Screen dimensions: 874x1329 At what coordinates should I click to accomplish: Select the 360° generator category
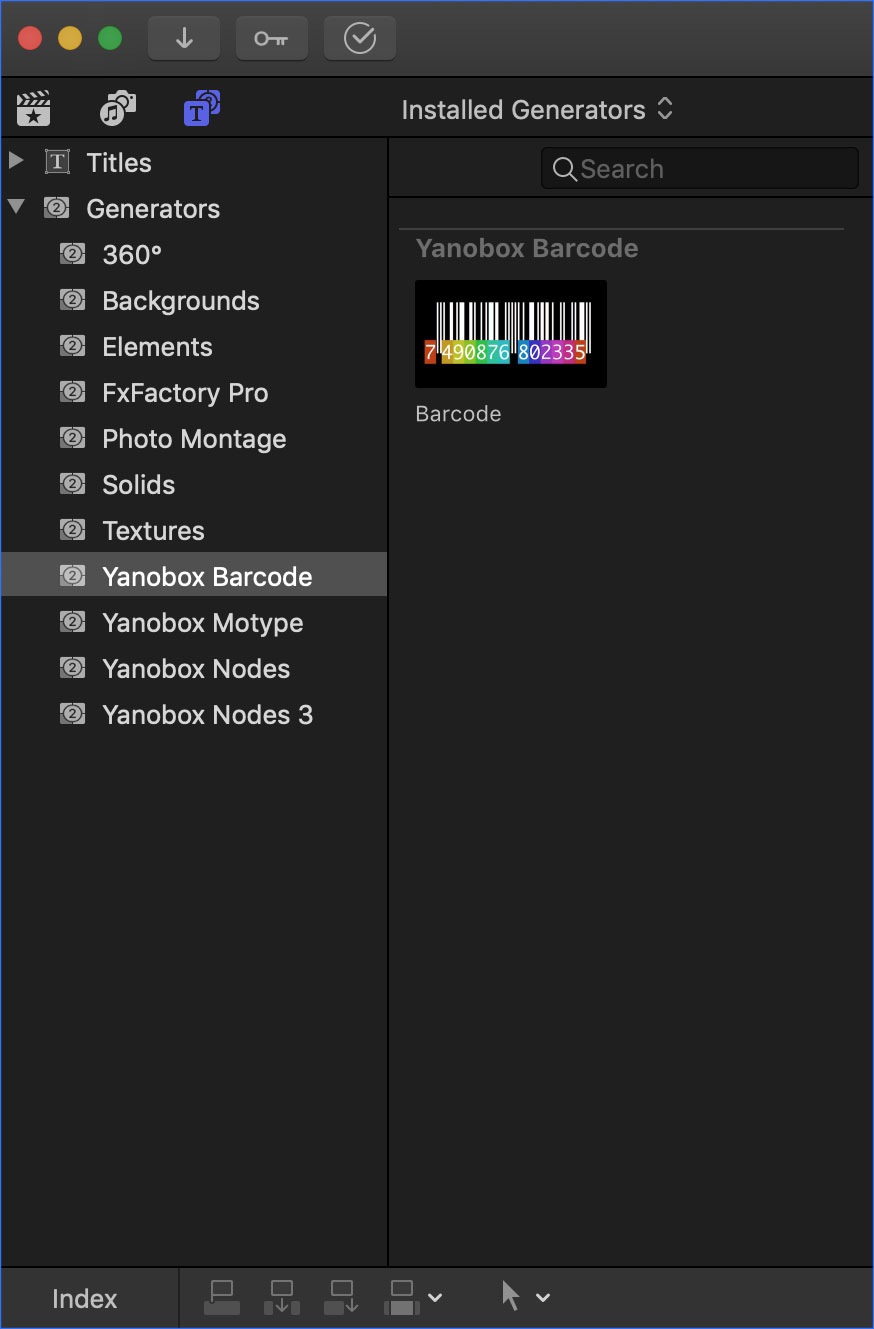tap(132, 255)
